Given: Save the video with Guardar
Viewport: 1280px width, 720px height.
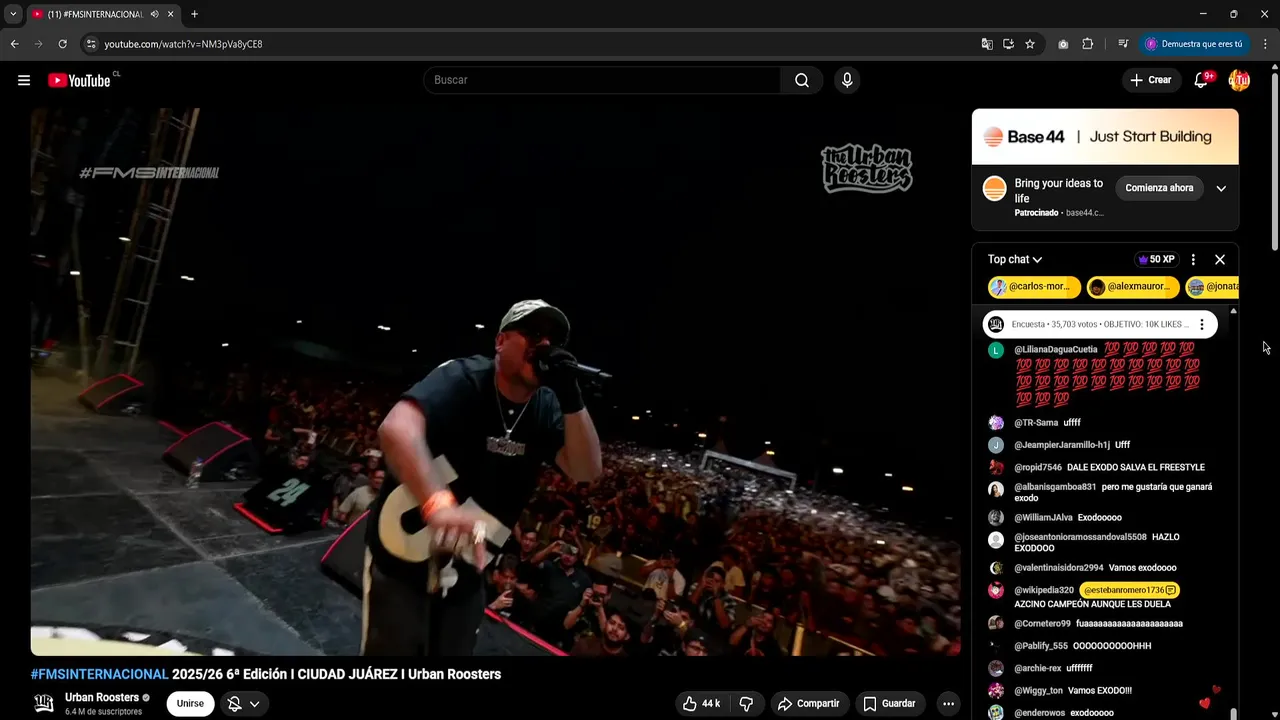Looking at the screenshot, I should (889, 704).
